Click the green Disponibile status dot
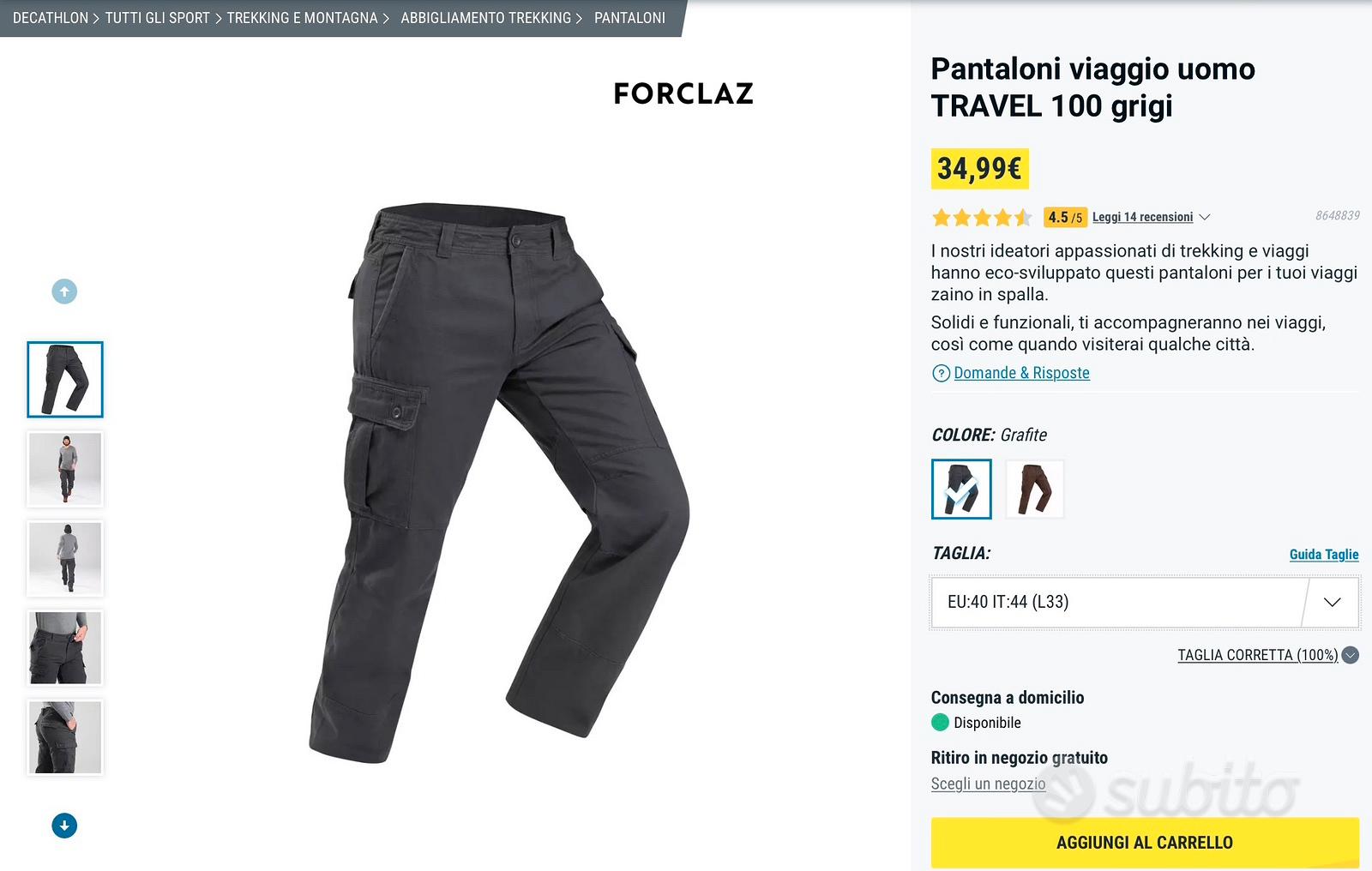 [940, 722]
